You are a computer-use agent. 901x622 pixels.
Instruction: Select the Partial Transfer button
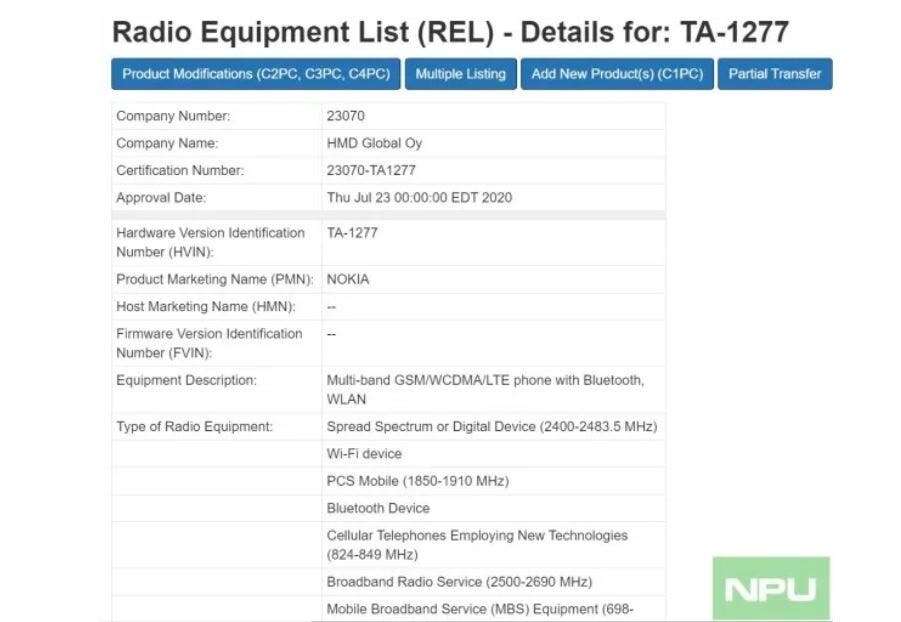point(774,74)
